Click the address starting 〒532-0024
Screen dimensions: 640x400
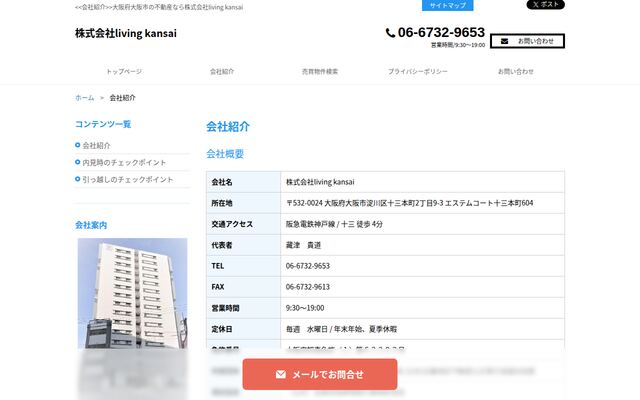click(x=409, y=203)
